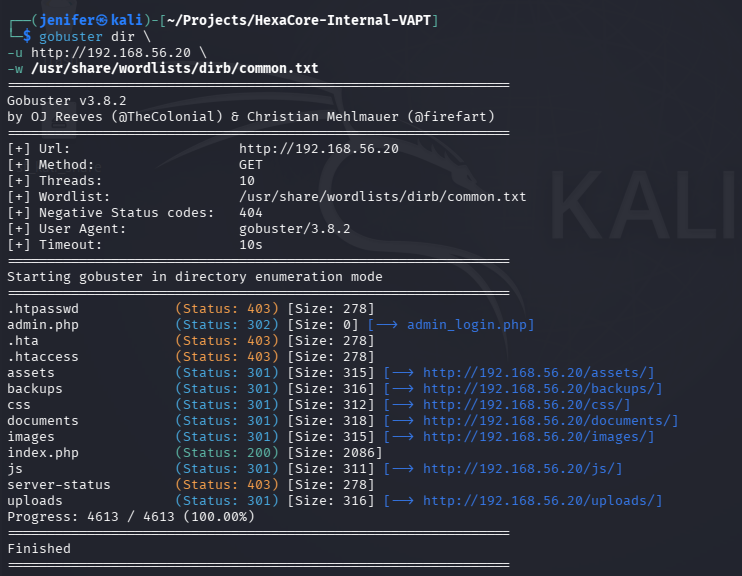
Task: Click the server-status result entry
Action: pos(59,485)
